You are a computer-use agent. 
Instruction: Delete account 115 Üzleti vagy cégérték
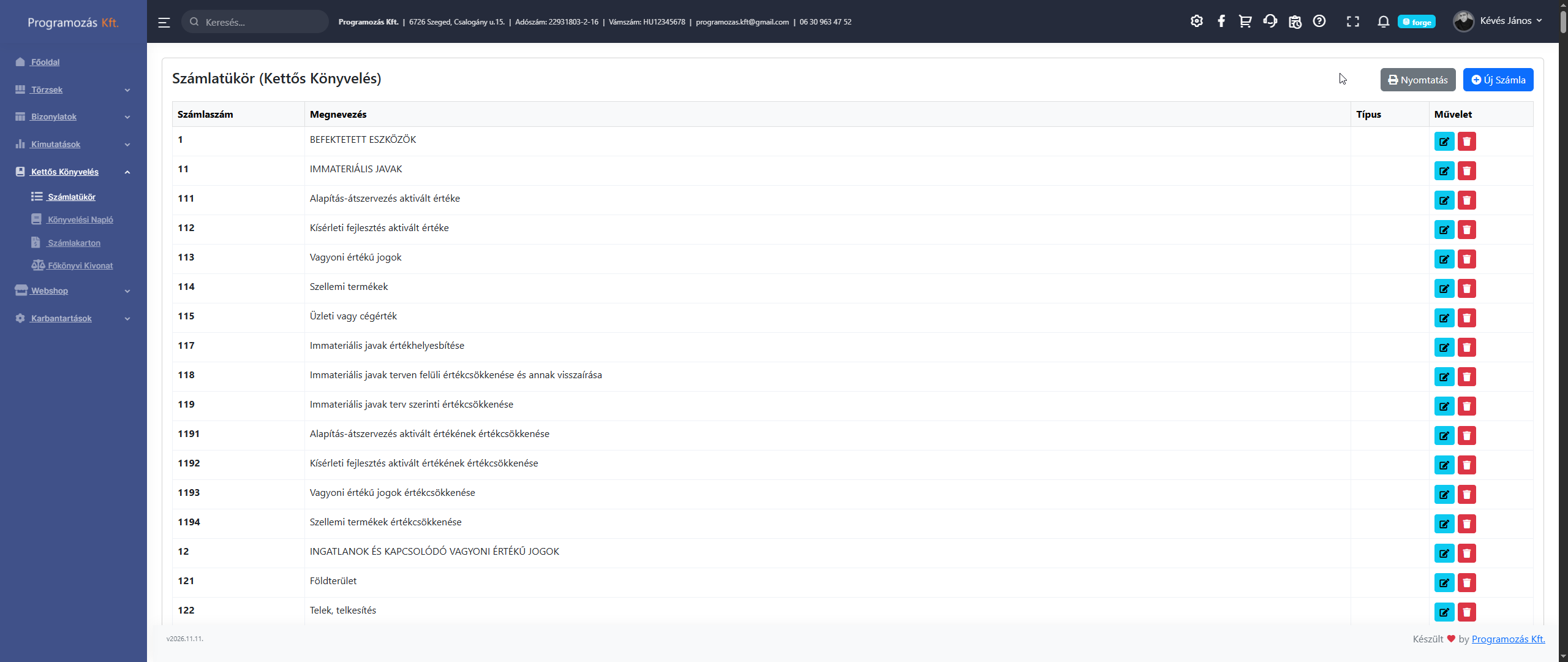point(1466,318)
